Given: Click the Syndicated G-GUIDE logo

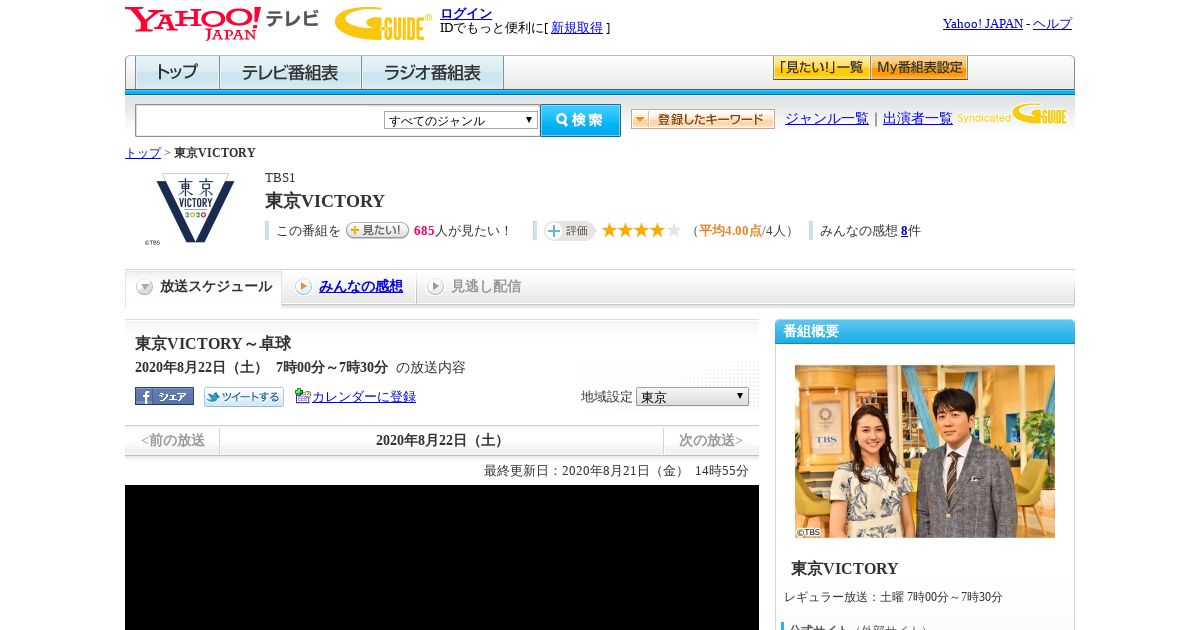Looking at the screenshot, I should click(1012, 114).
